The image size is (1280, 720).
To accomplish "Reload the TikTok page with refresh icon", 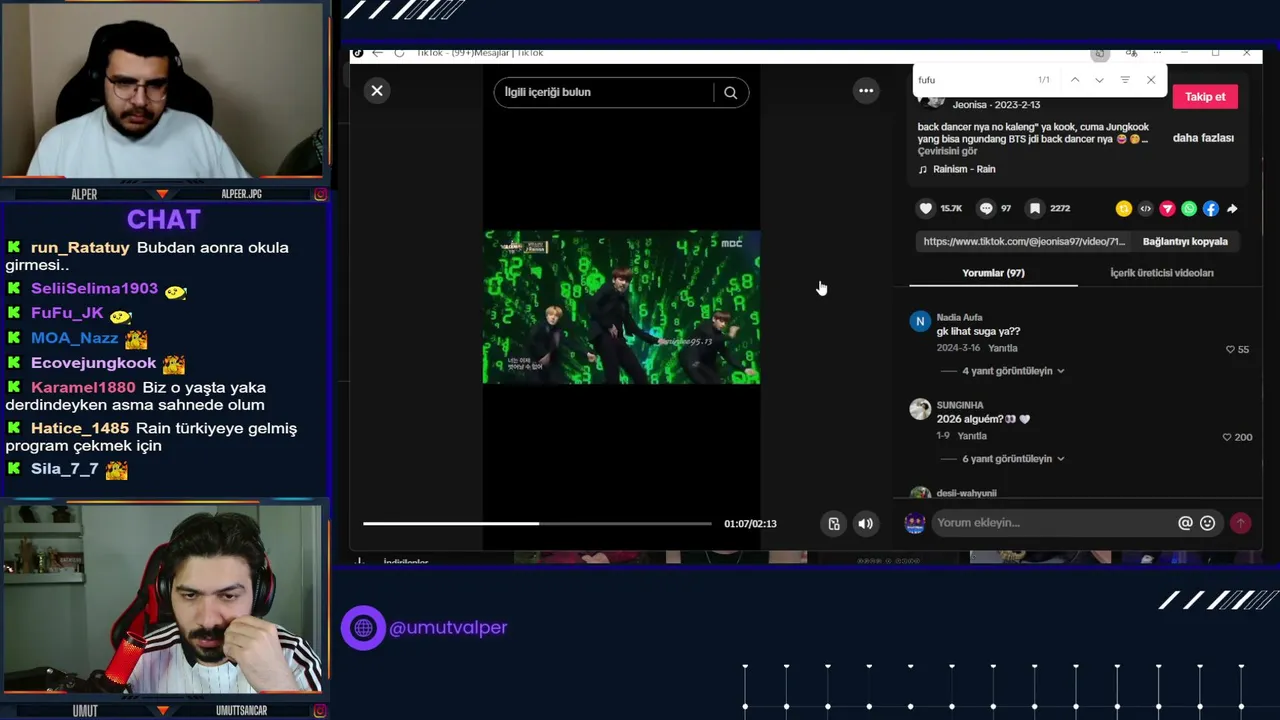I will tap(399, 53).
